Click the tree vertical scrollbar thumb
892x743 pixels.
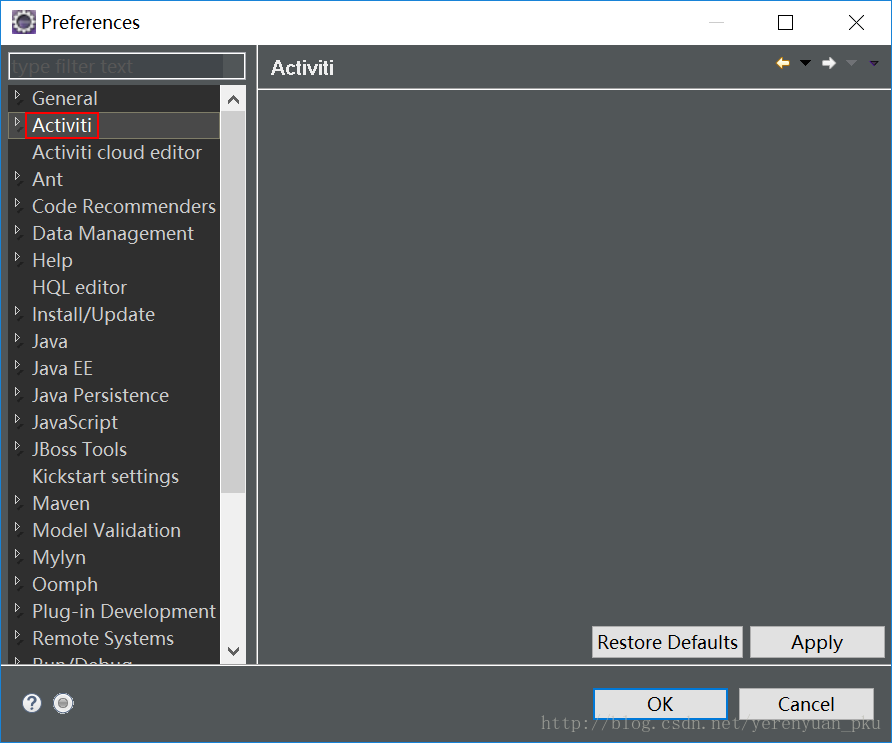pyautogui.click(x=233, y=302)
